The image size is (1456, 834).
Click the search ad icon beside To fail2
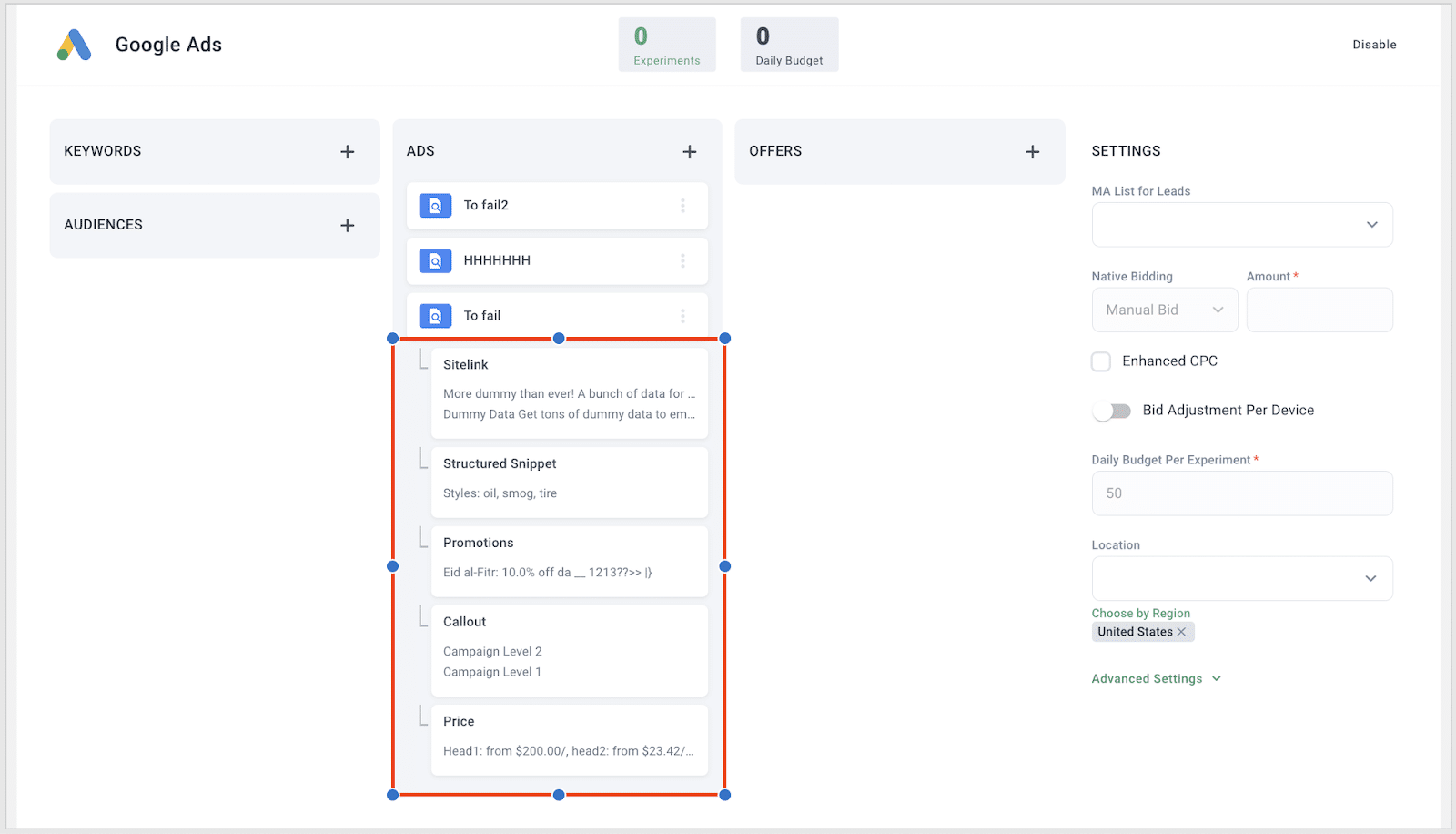(x=435, y=206)
